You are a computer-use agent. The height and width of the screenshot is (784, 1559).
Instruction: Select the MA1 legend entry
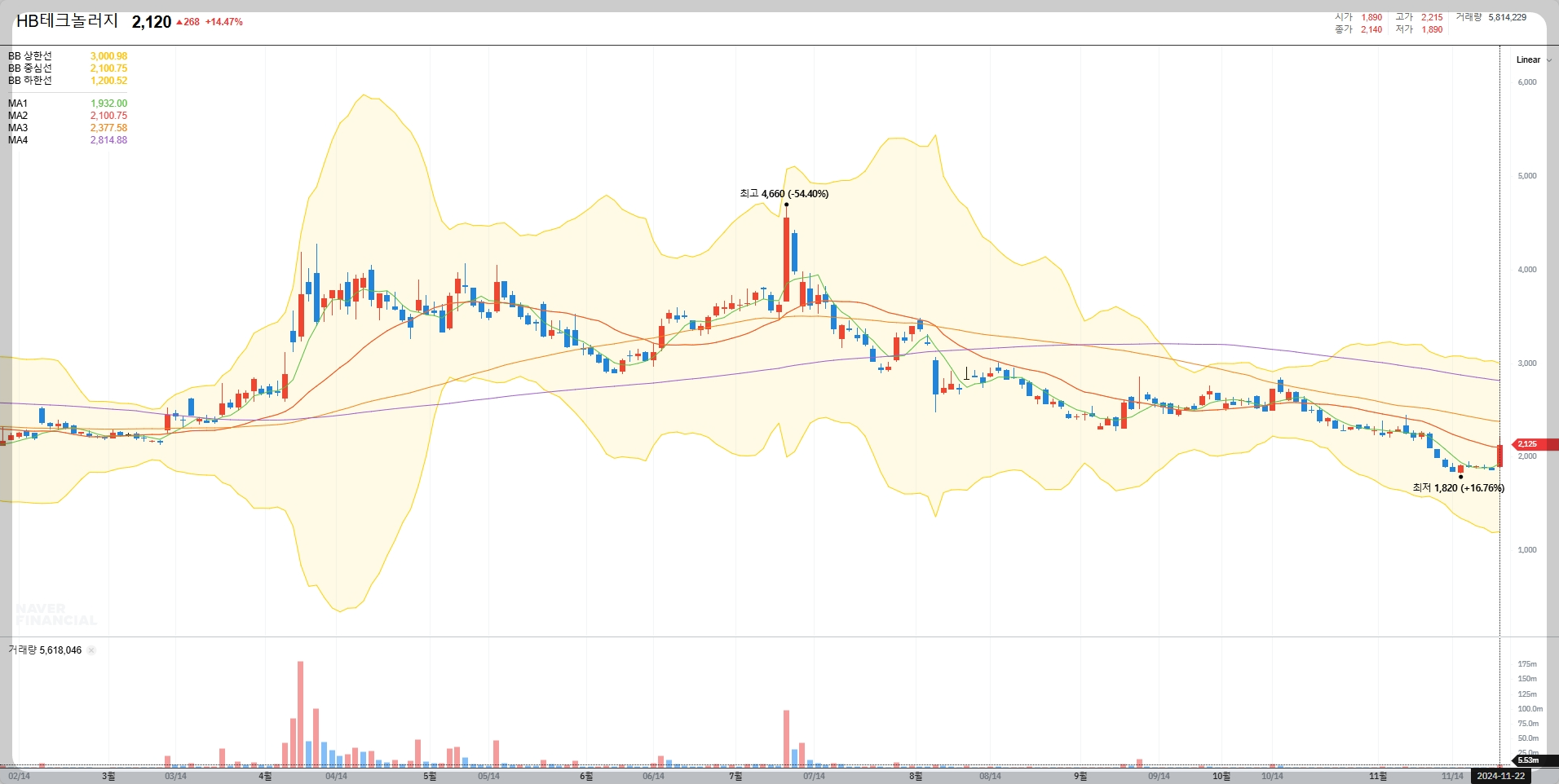[18, 104]
